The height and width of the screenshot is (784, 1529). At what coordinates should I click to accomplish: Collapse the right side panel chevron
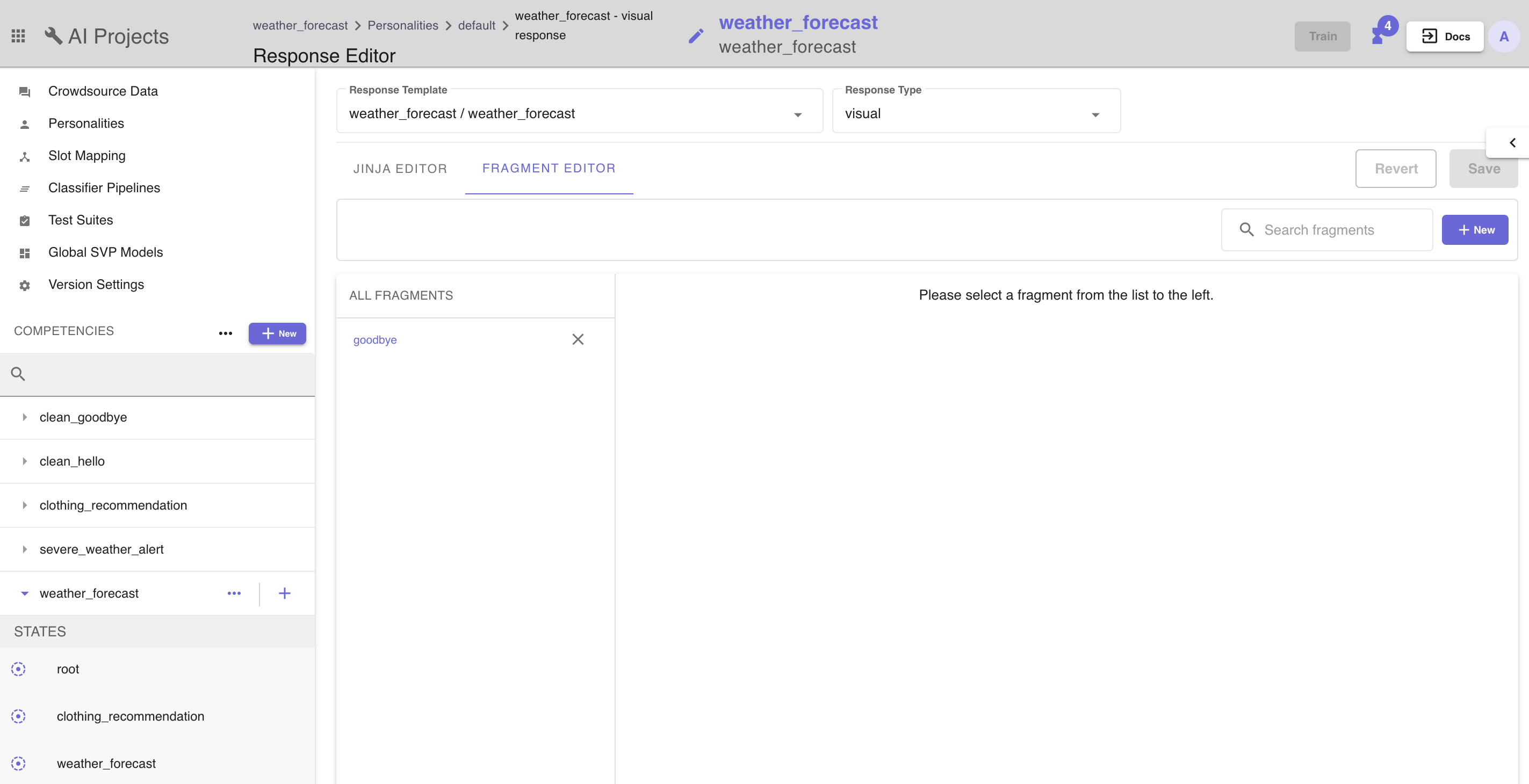(x=1512, y=143)
